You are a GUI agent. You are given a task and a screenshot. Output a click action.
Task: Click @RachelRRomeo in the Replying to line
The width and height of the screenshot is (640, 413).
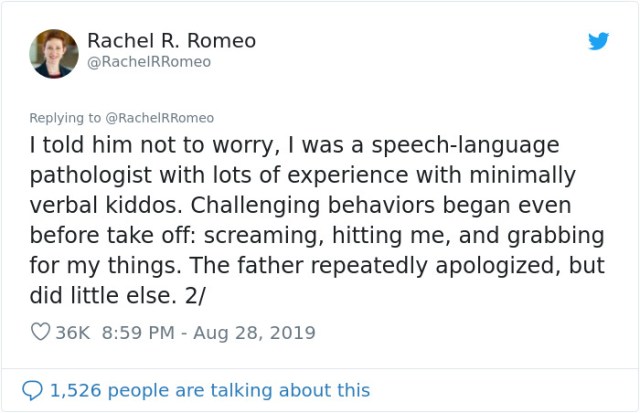click(161, 118)
